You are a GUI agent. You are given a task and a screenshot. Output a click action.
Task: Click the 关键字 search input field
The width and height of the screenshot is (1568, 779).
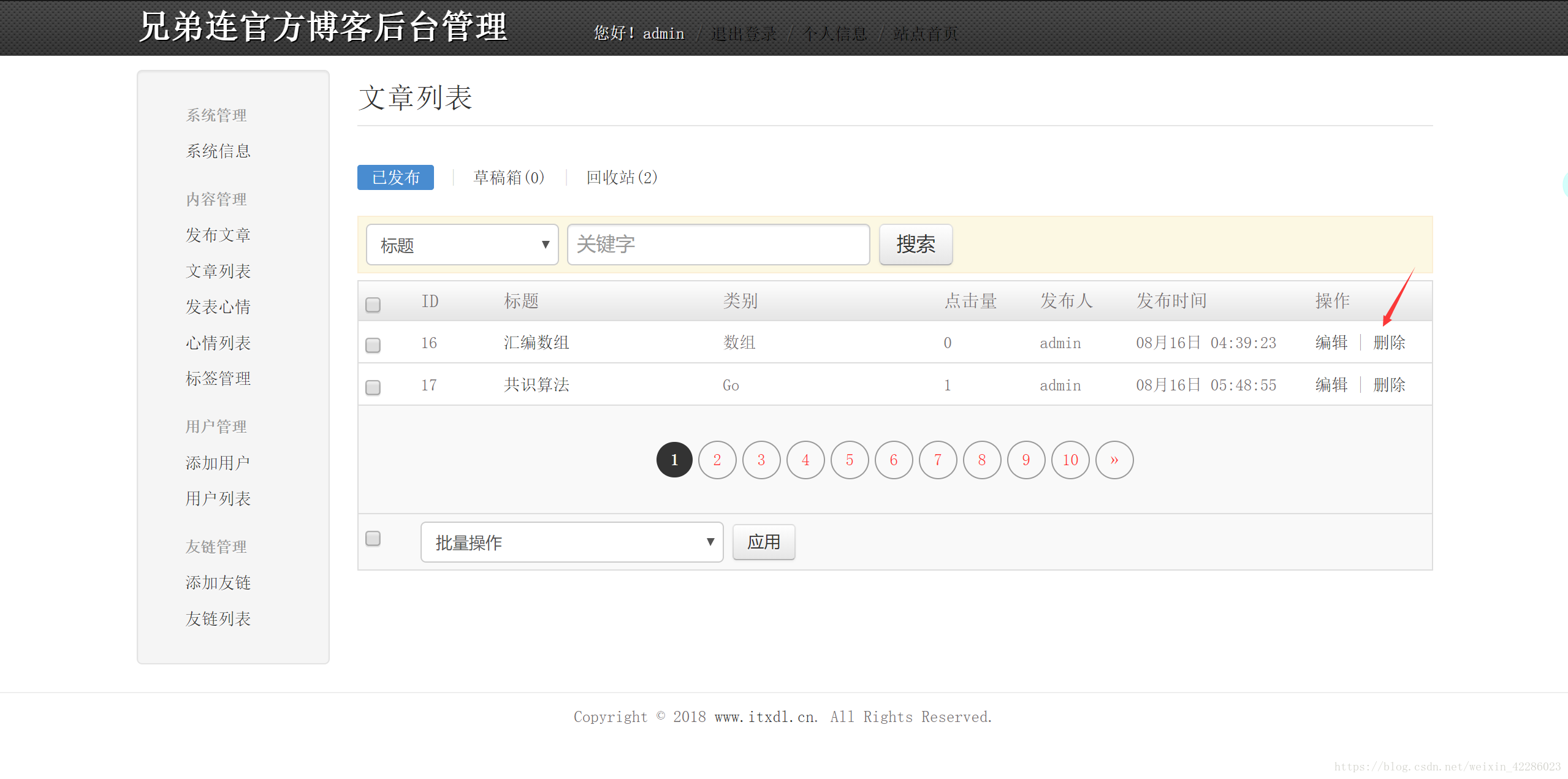[718, 245]
